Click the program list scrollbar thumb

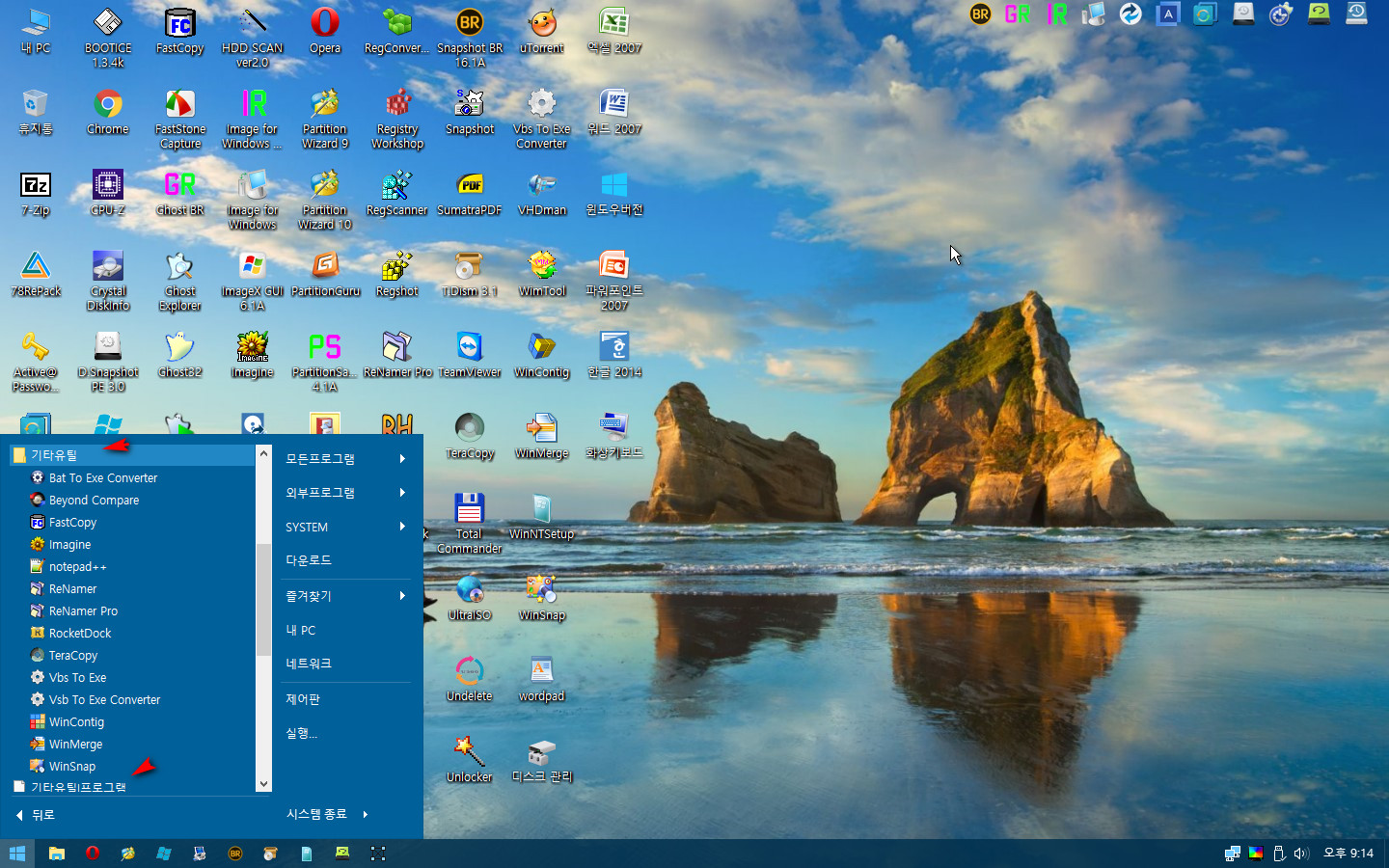263,598
